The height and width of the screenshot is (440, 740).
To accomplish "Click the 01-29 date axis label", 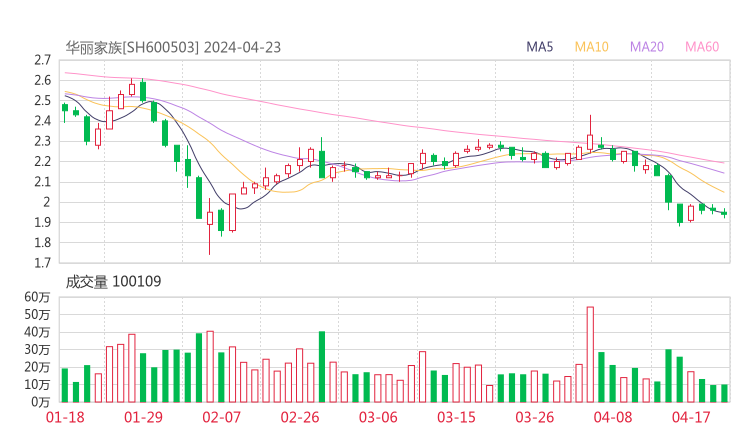I will click(143, 417).
